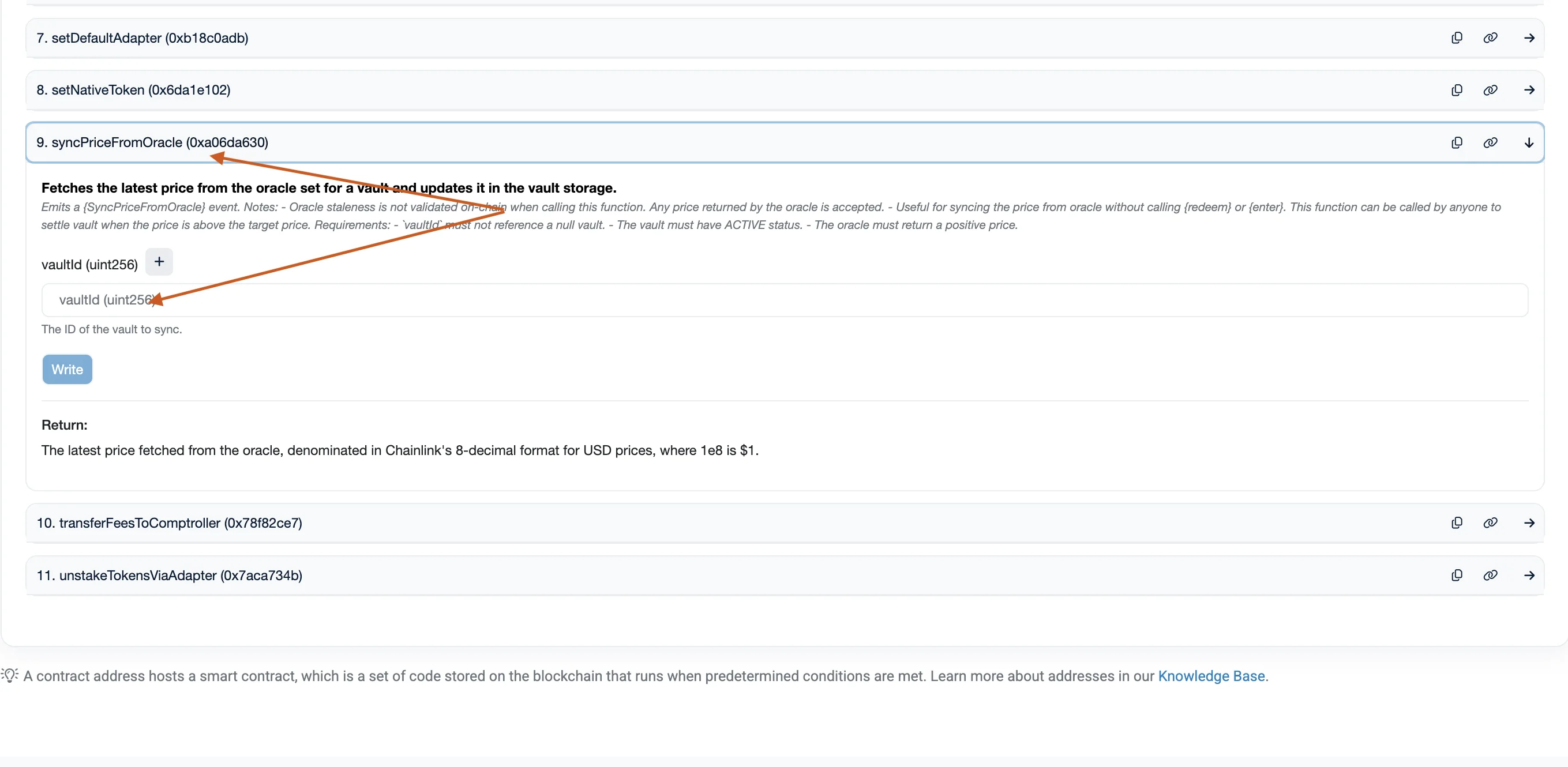Copy the setDefaultAdapter method signature

(1457, 37)
